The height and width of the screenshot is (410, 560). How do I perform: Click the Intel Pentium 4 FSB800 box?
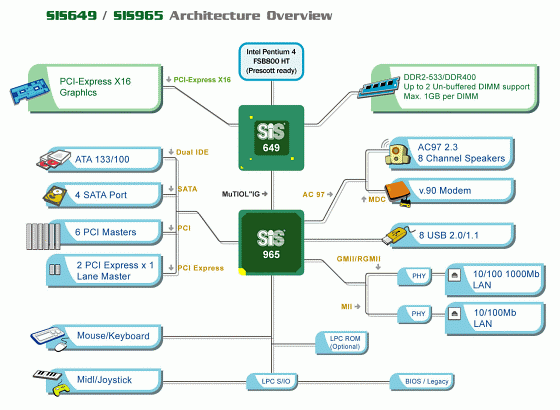[271, 61]
